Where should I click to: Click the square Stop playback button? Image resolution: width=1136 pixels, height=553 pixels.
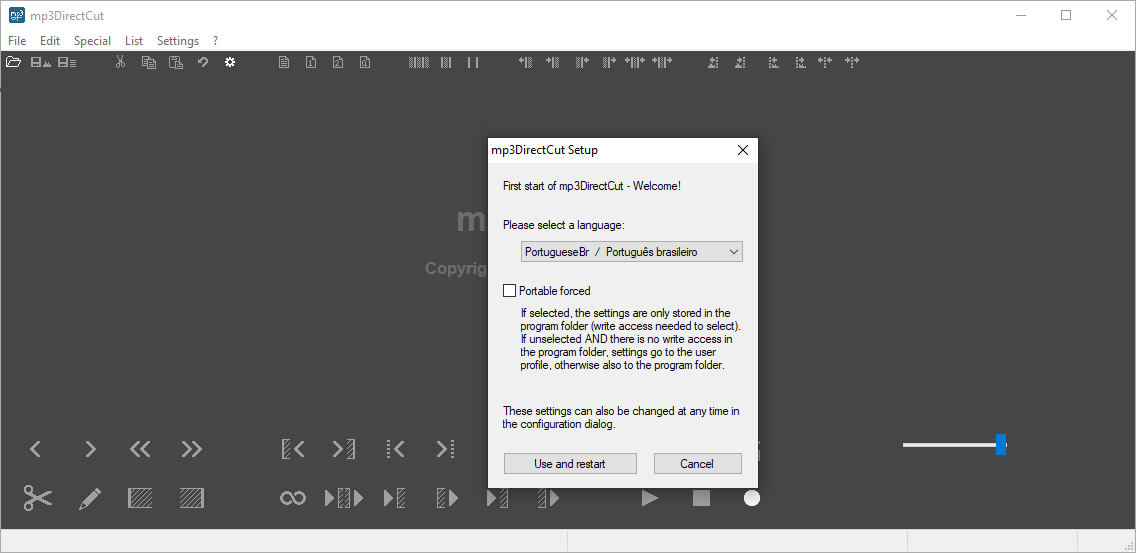[x=701, y=498]
